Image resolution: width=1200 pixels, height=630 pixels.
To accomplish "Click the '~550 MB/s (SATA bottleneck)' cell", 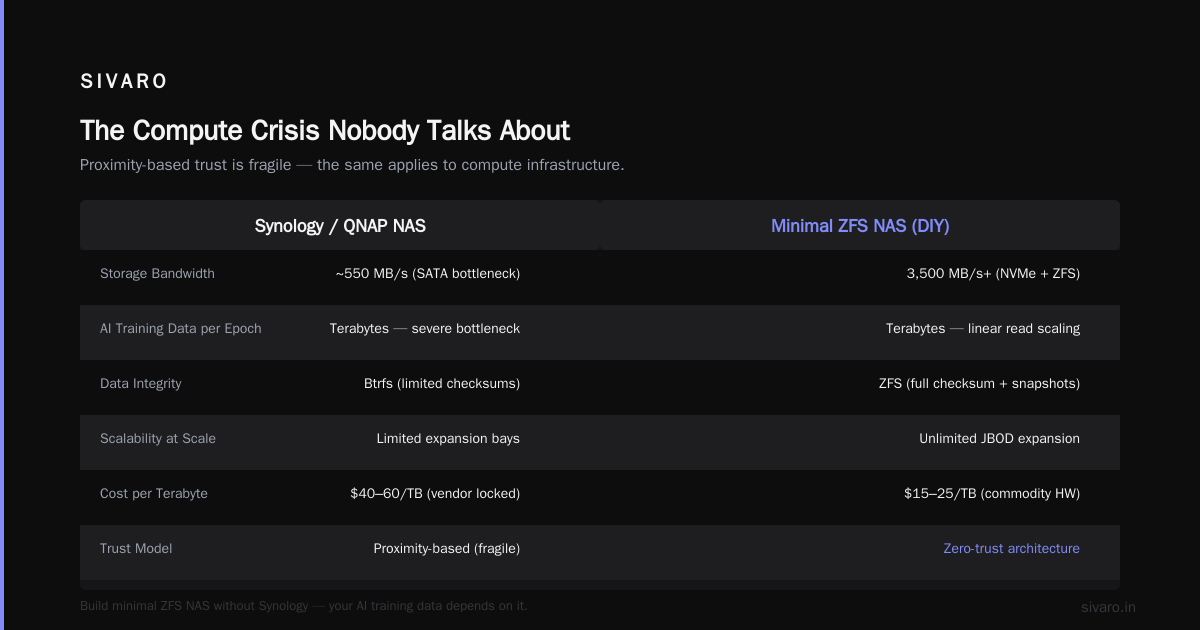I will [x=428, y=273].
